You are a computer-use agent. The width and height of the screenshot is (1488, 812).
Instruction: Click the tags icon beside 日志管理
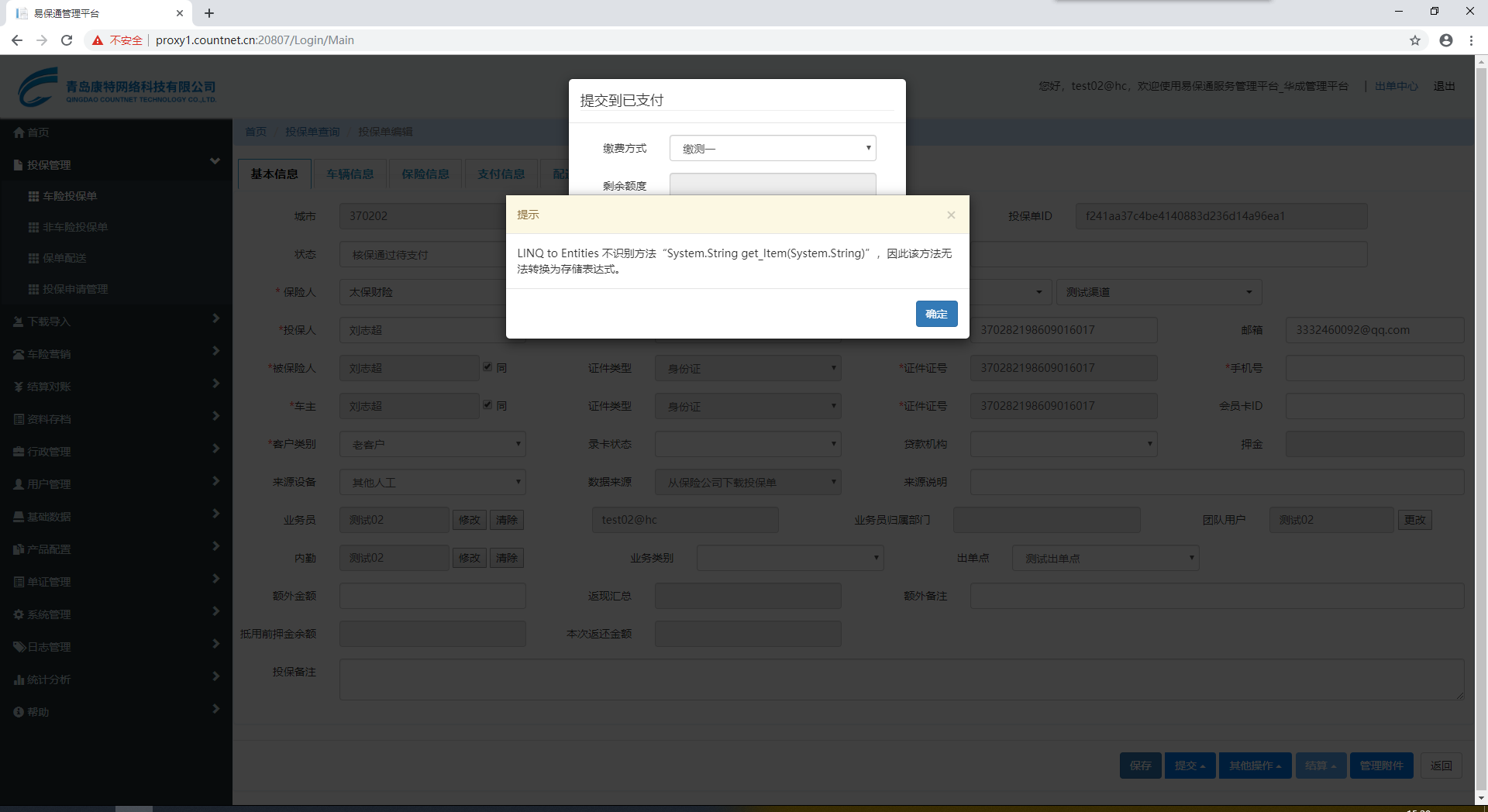coord(19,647)
